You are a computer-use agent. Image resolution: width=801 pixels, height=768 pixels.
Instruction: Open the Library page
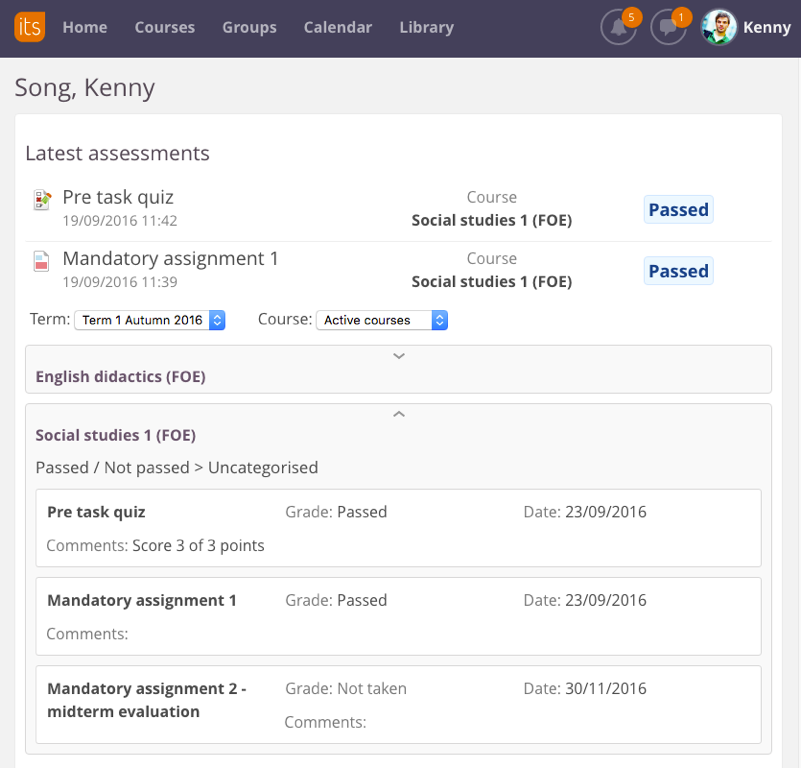click(426, 28)
